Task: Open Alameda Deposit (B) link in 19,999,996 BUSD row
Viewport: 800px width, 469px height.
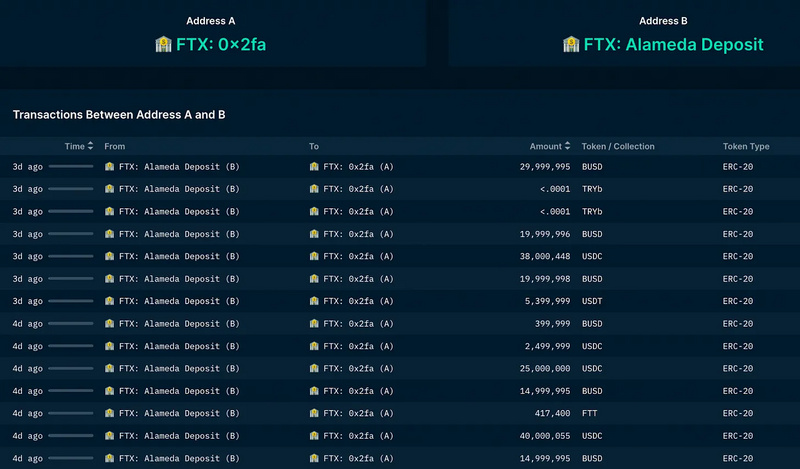Action: 179,234
